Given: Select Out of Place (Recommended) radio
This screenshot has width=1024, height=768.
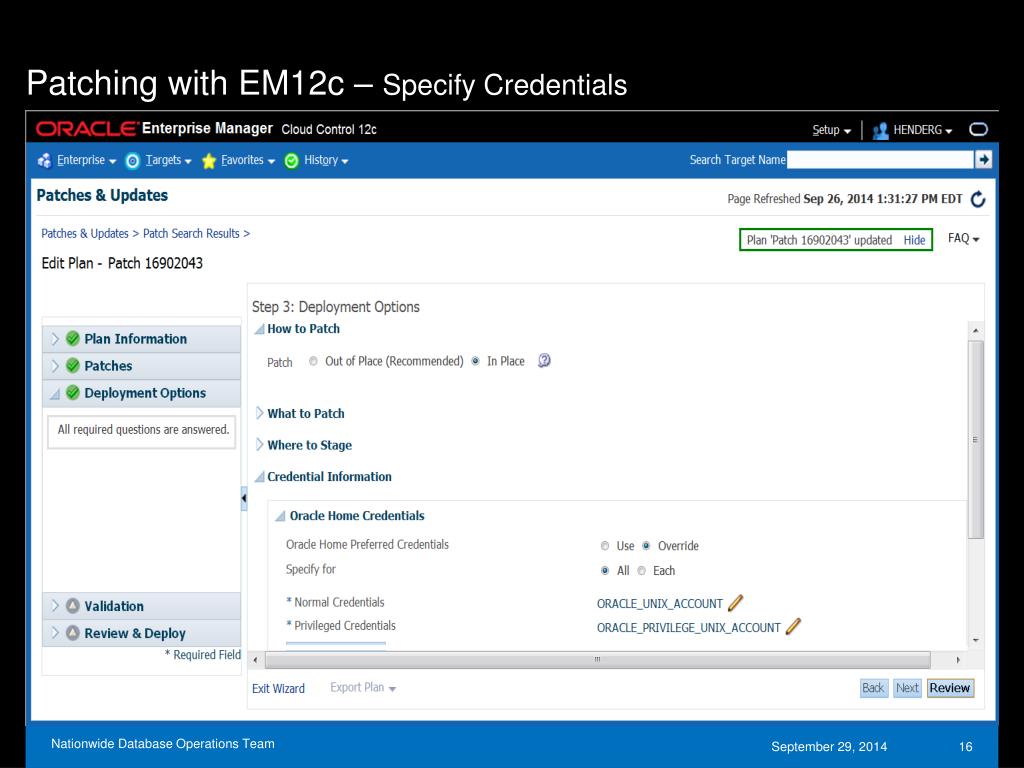Looking at the screenshot, I should pos(313,361).
